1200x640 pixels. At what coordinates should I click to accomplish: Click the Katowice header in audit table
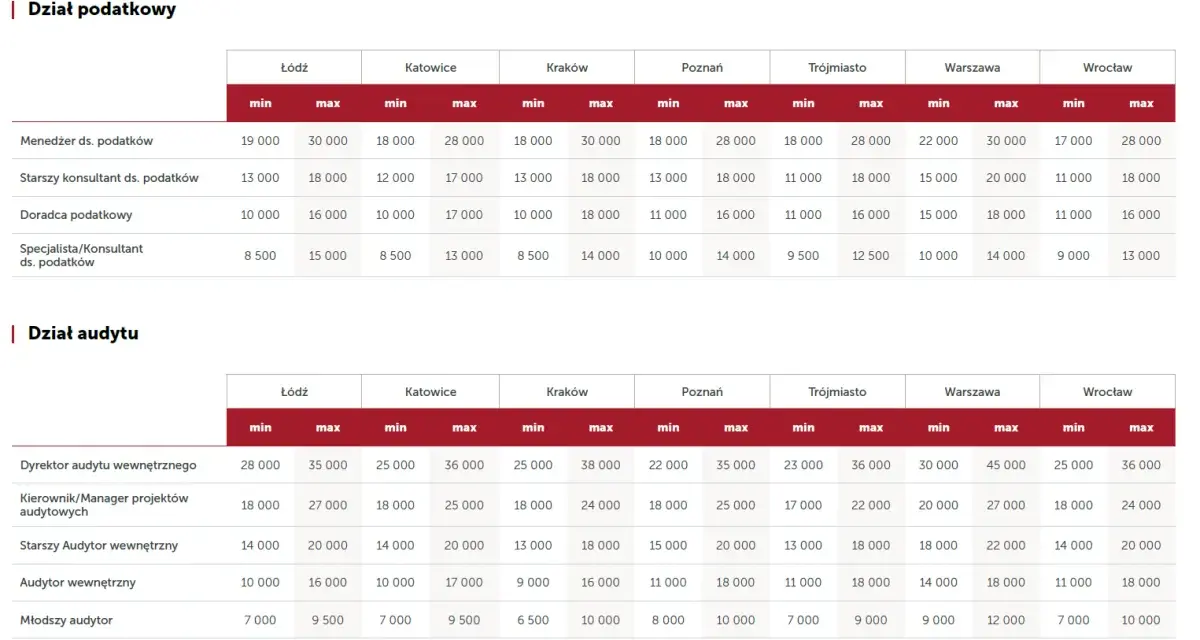431,392
